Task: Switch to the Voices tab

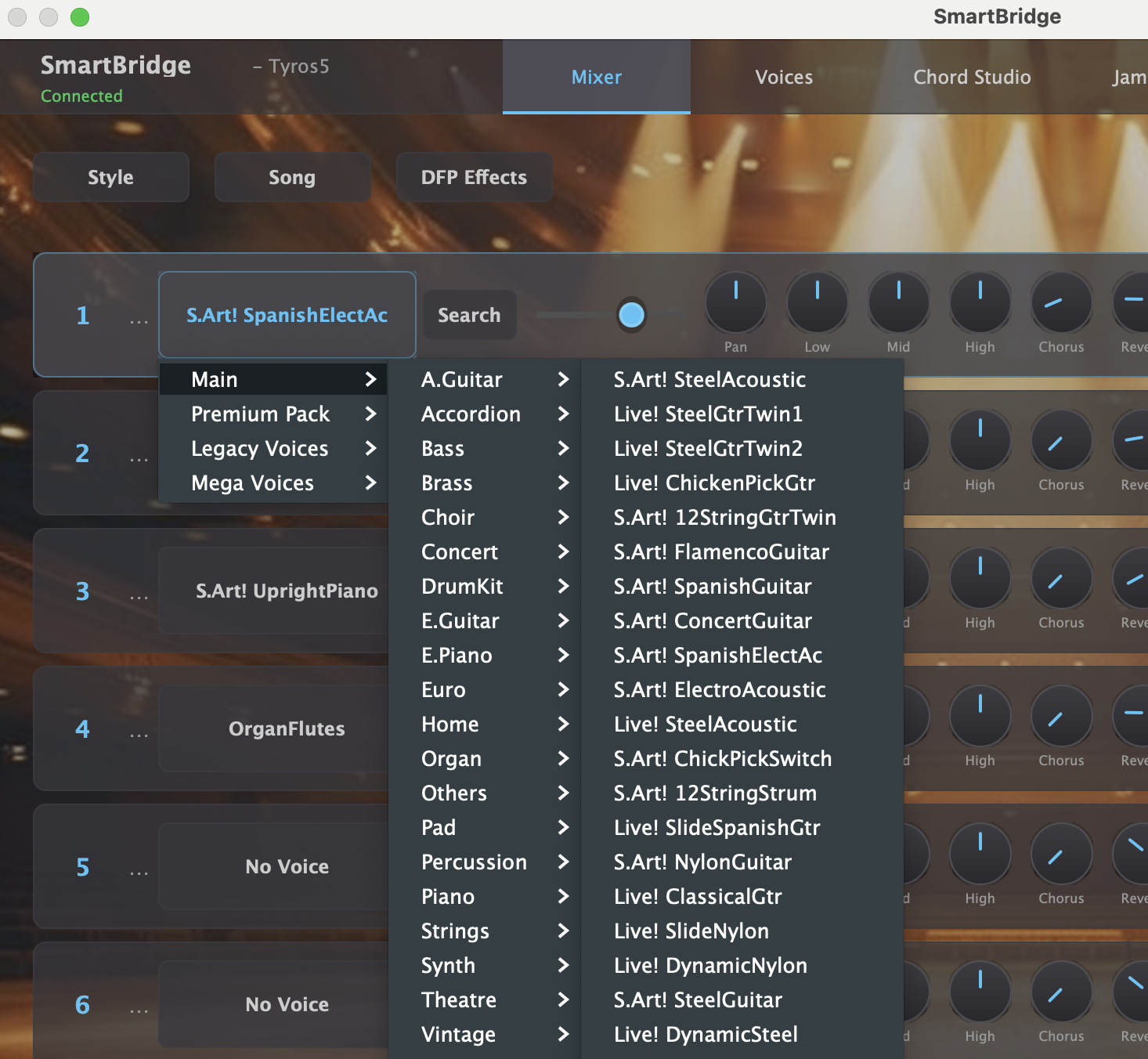Action: click(x=783, y=77)
